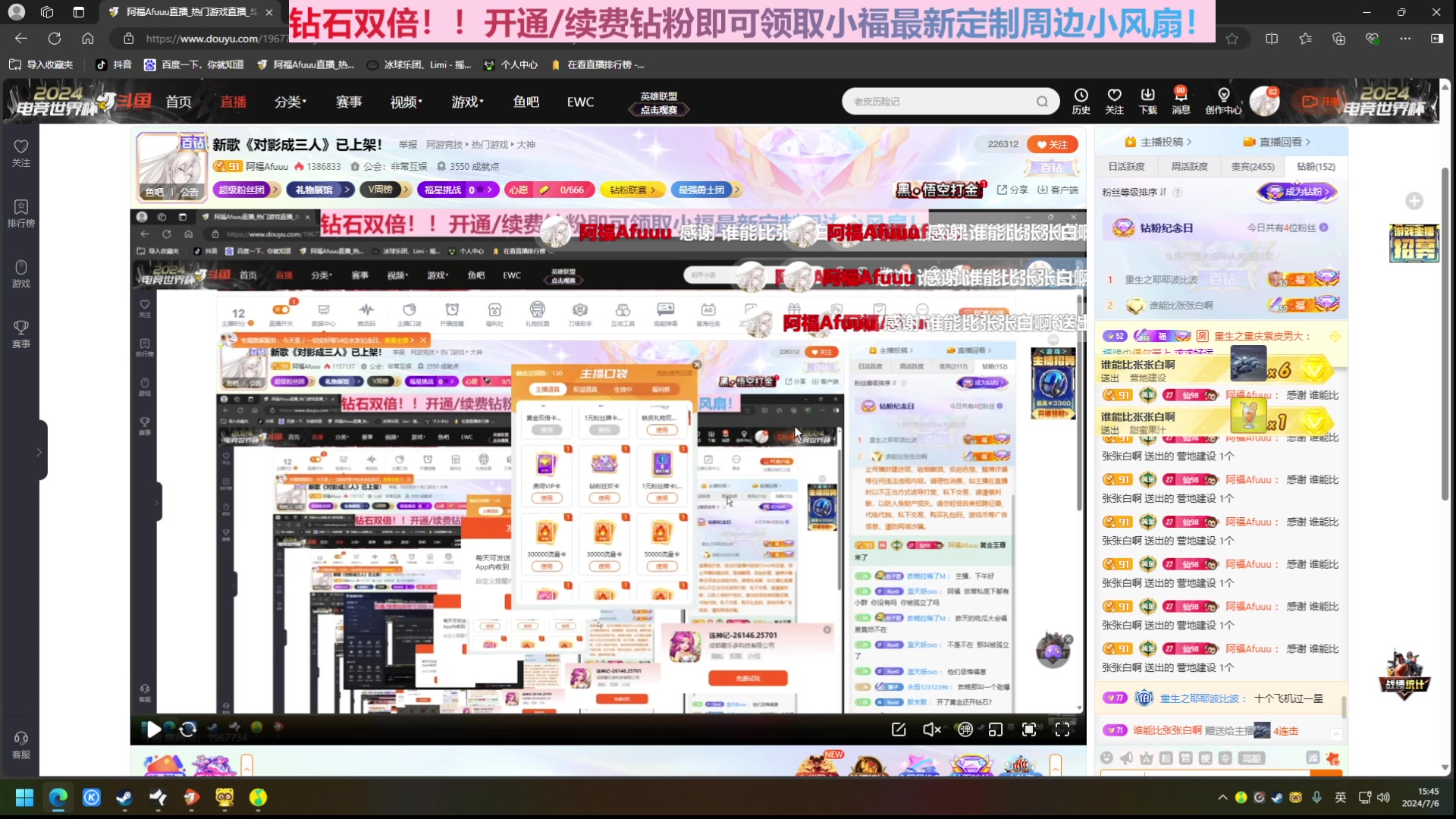1456x819 pixels.
Task: Unmute the player volume
Action: (x=931, y=730)
